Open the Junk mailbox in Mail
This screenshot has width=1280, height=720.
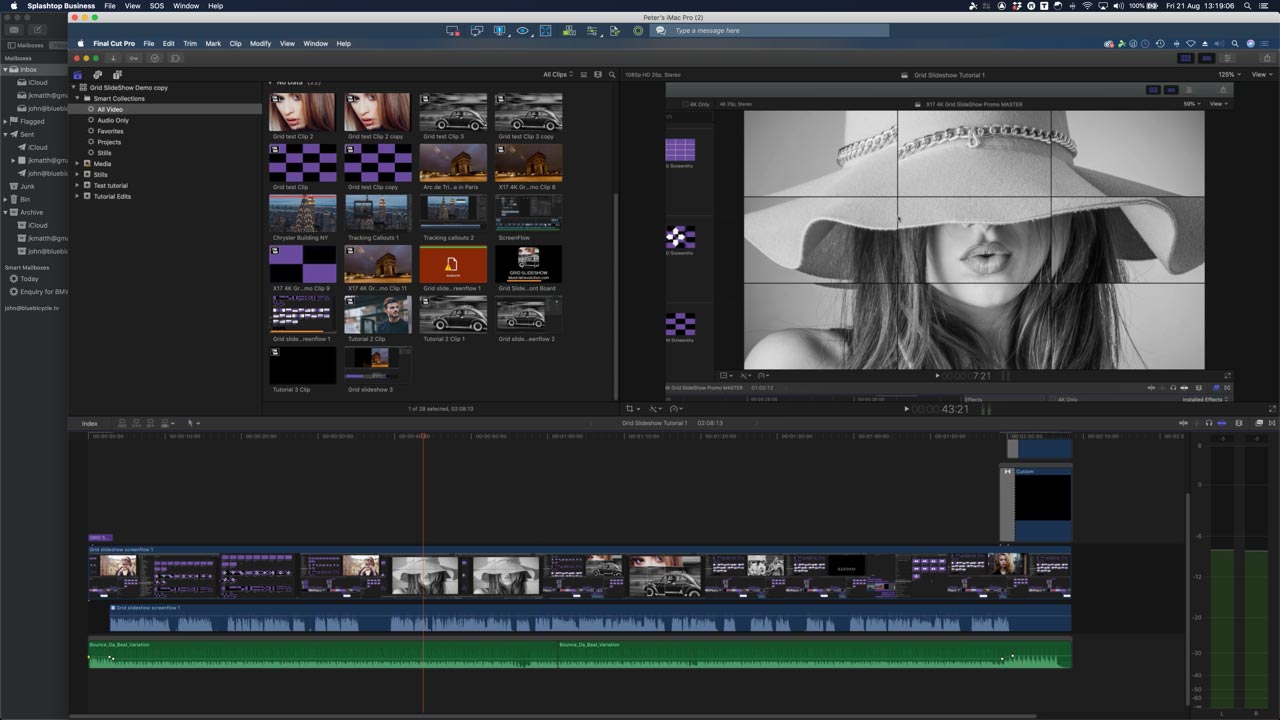click(x=27, y=186)
